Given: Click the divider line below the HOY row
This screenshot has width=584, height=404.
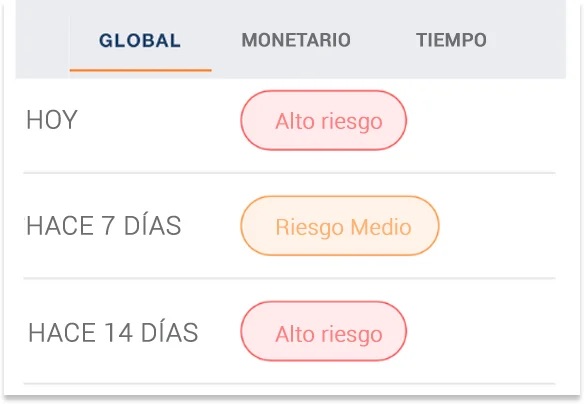Looking at the screenshot, I should [x=289, y=173].
